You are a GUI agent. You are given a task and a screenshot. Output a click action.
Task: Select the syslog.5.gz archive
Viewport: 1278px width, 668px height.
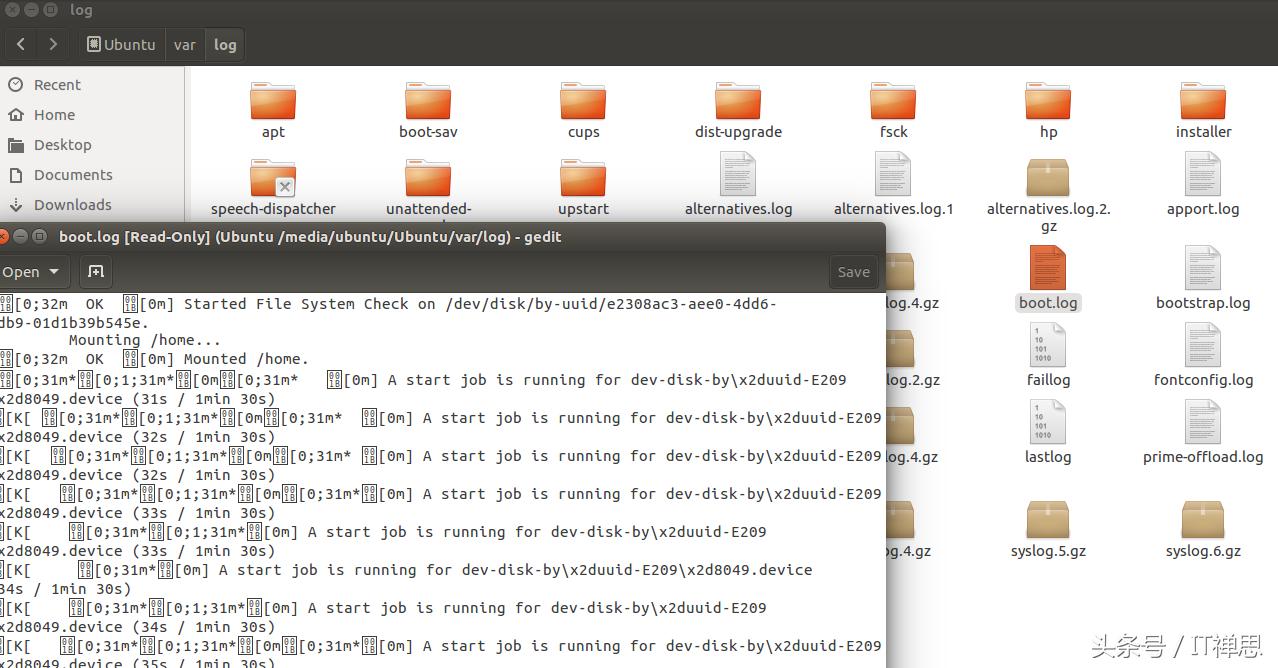pyautogui.click(x=1048, y=515)
